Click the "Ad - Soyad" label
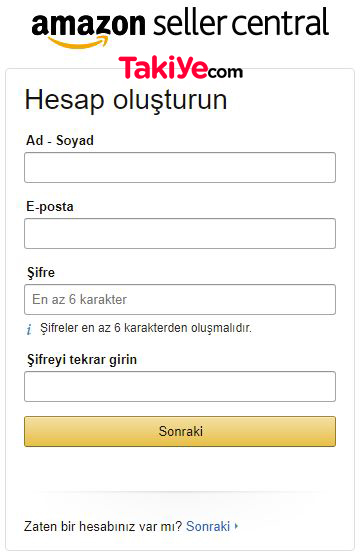The image size is (361, 557). pyautogui.click(x=60, y=140)
